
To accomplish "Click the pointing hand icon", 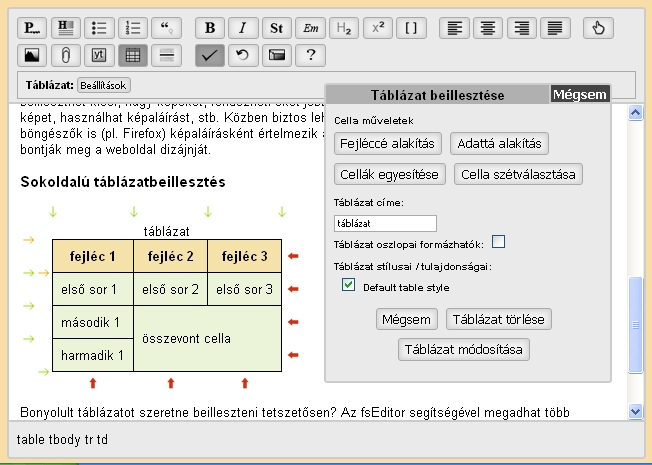I will click(598, 28).
